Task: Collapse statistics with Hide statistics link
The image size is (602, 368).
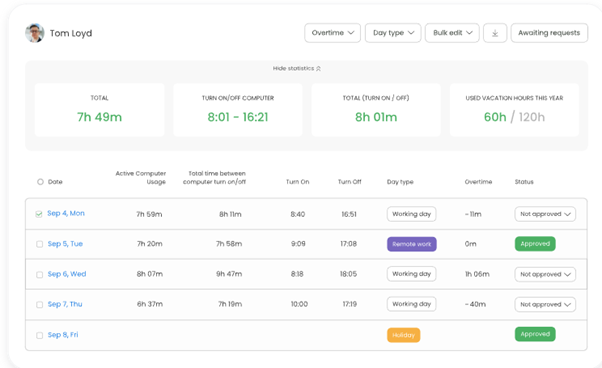Action: tap(297, 68)
